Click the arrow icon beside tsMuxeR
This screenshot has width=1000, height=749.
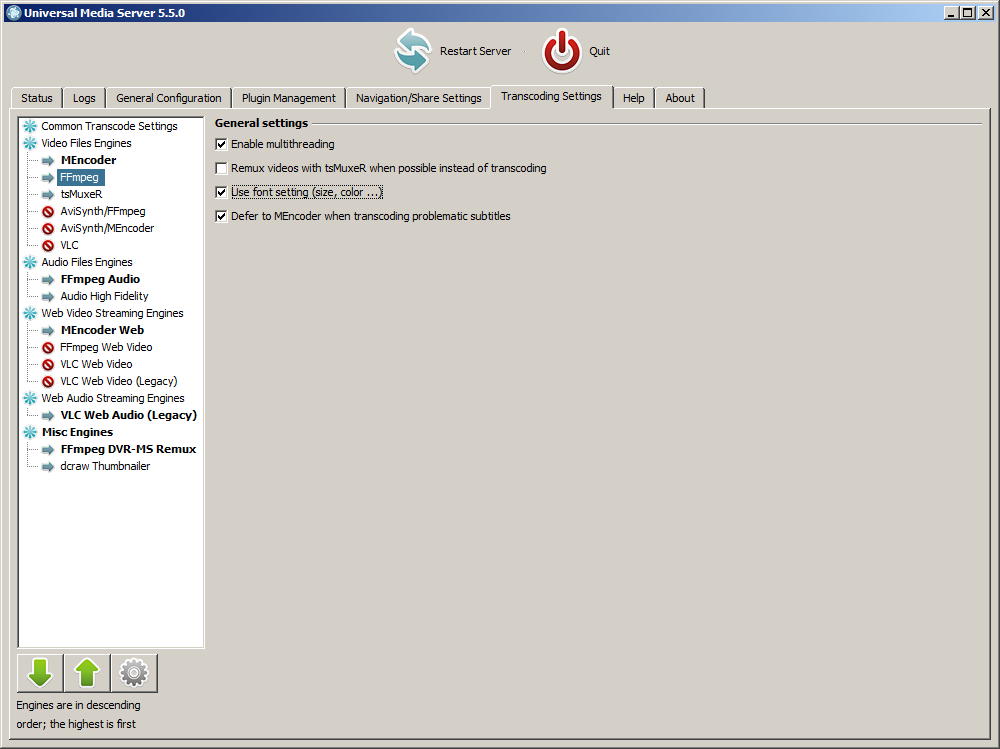[x=48, y=195]
